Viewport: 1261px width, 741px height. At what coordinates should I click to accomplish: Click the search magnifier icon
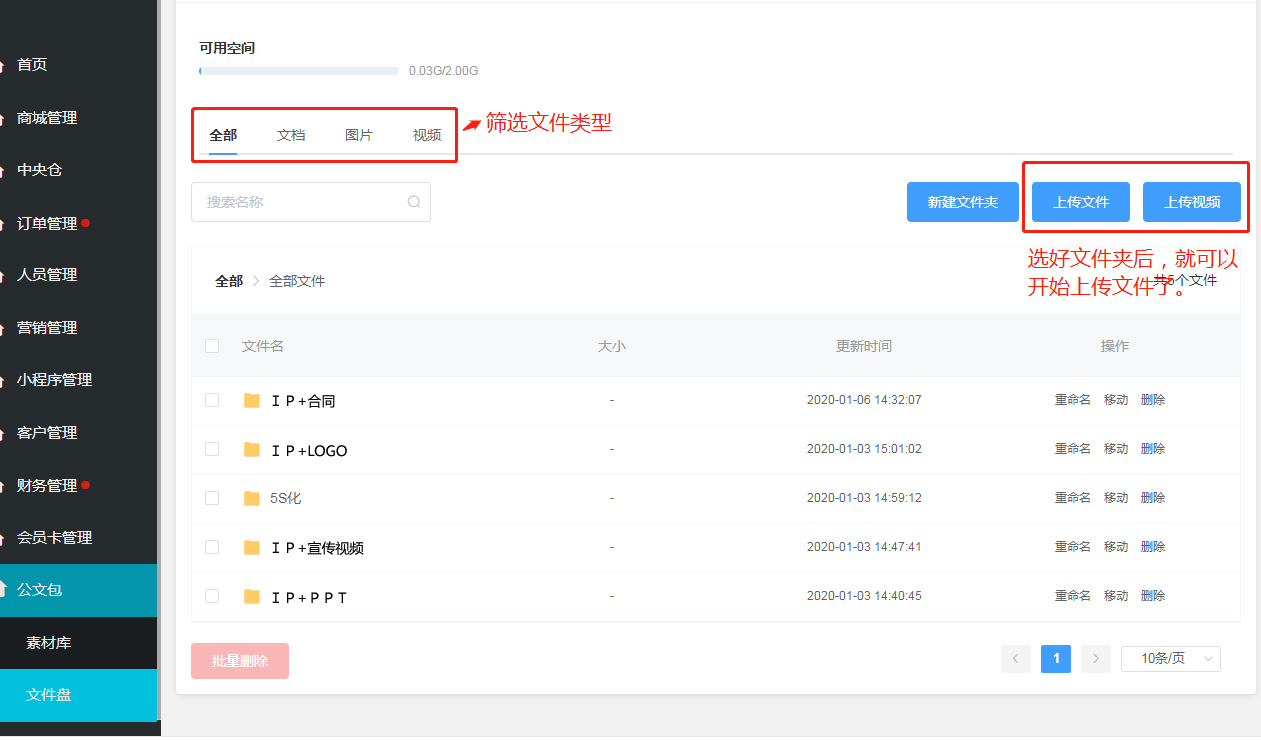(x=414, y=202)
